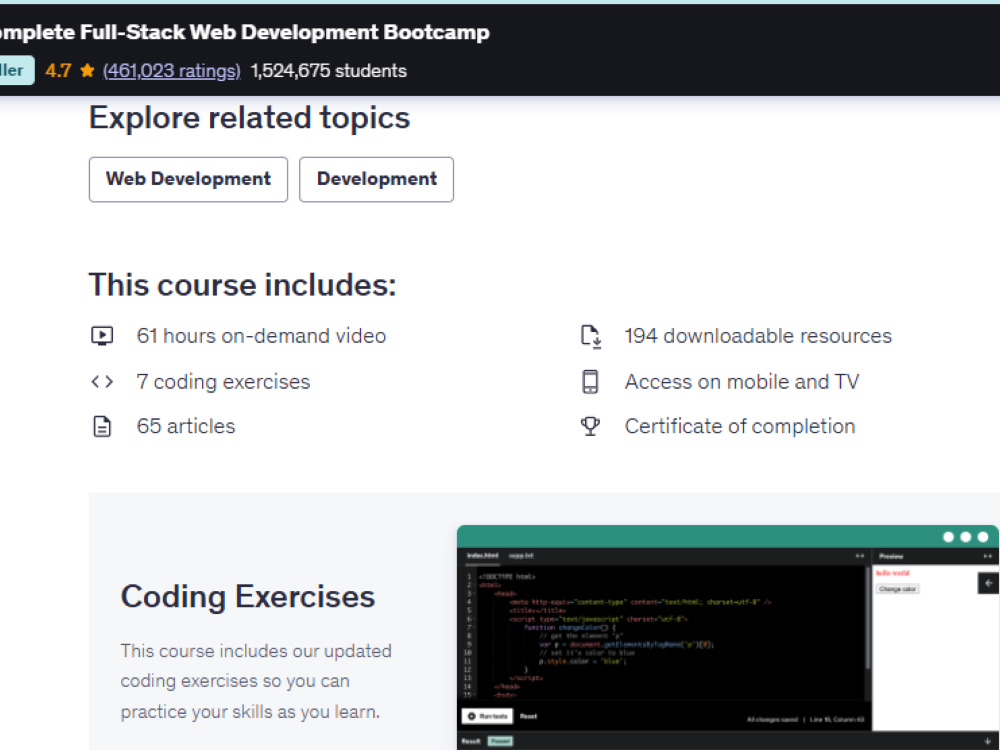
Task: Click the 'Access on mobile and TV' text
Action: (742, 381)
